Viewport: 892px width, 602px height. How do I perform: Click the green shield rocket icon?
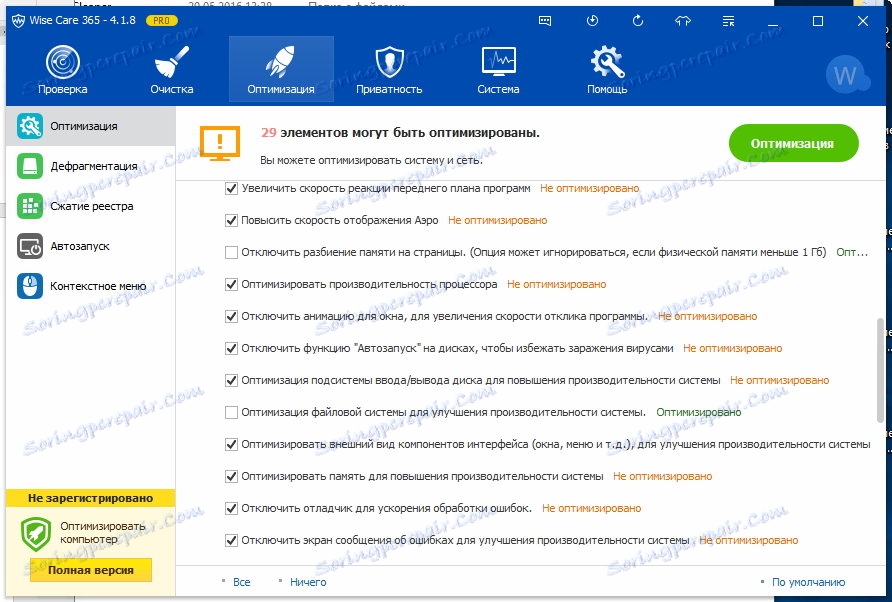(36, 533)
